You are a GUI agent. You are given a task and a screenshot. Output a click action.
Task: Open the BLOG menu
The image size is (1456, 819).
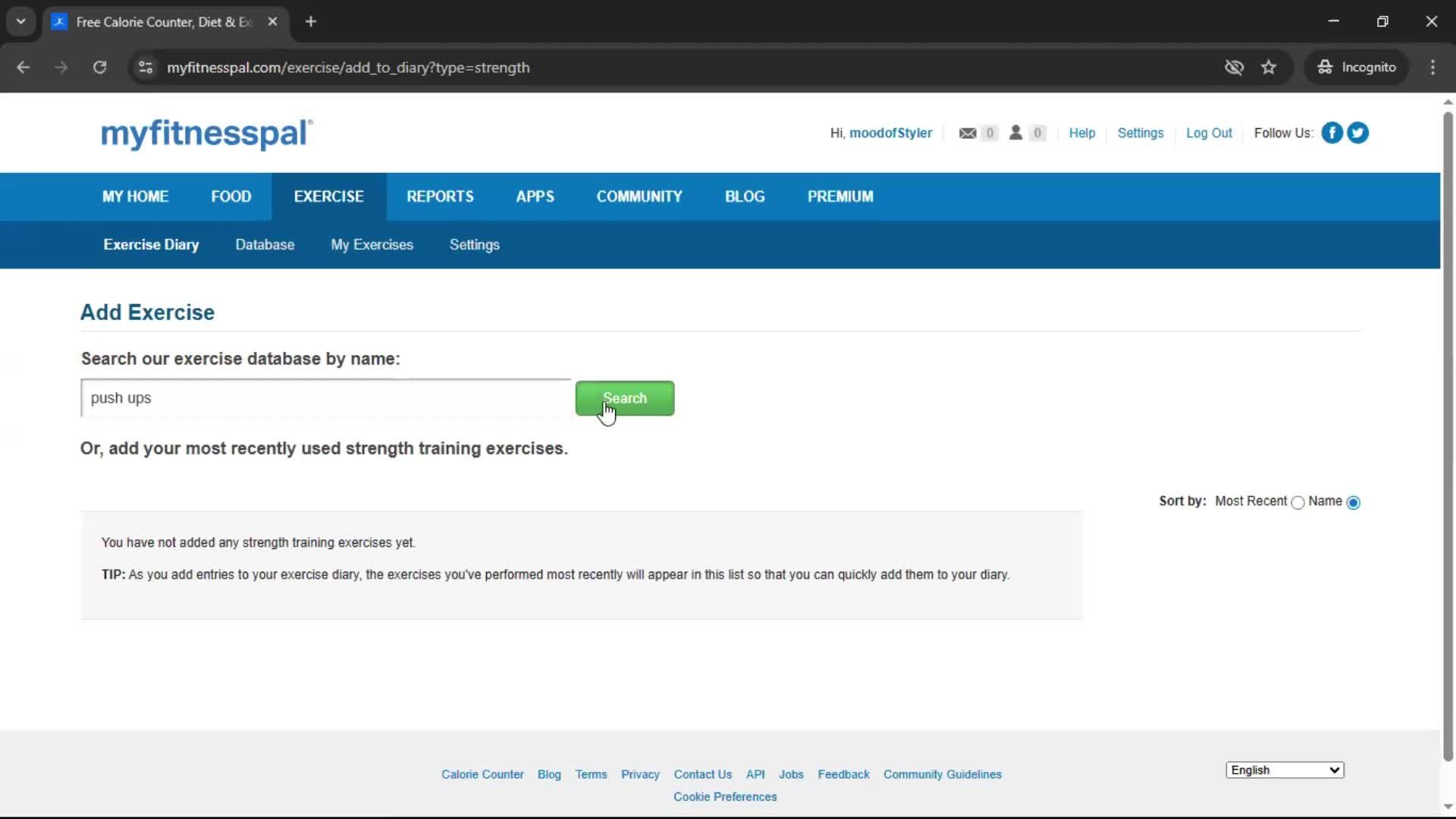pos(745,196)
